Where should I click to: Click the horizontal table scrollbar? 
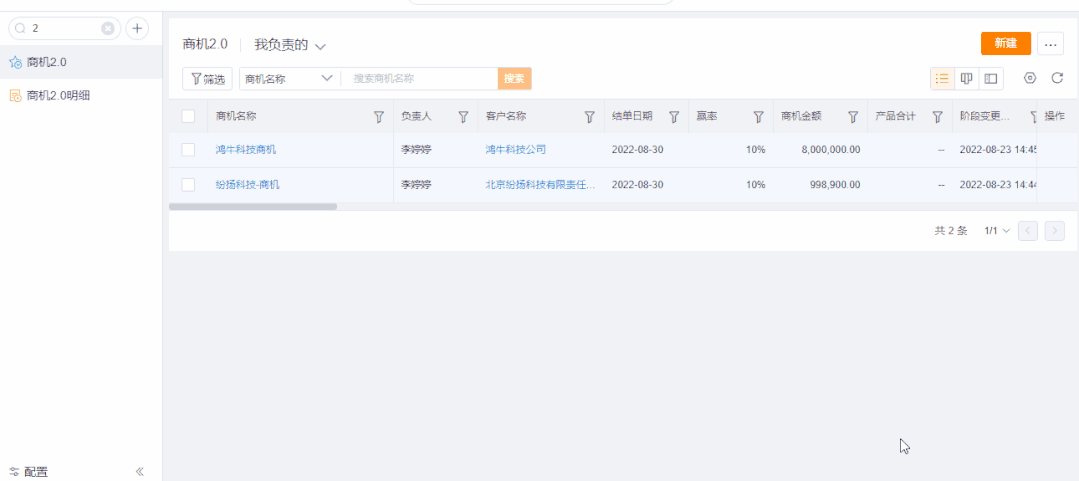click(x=253, y=206)
